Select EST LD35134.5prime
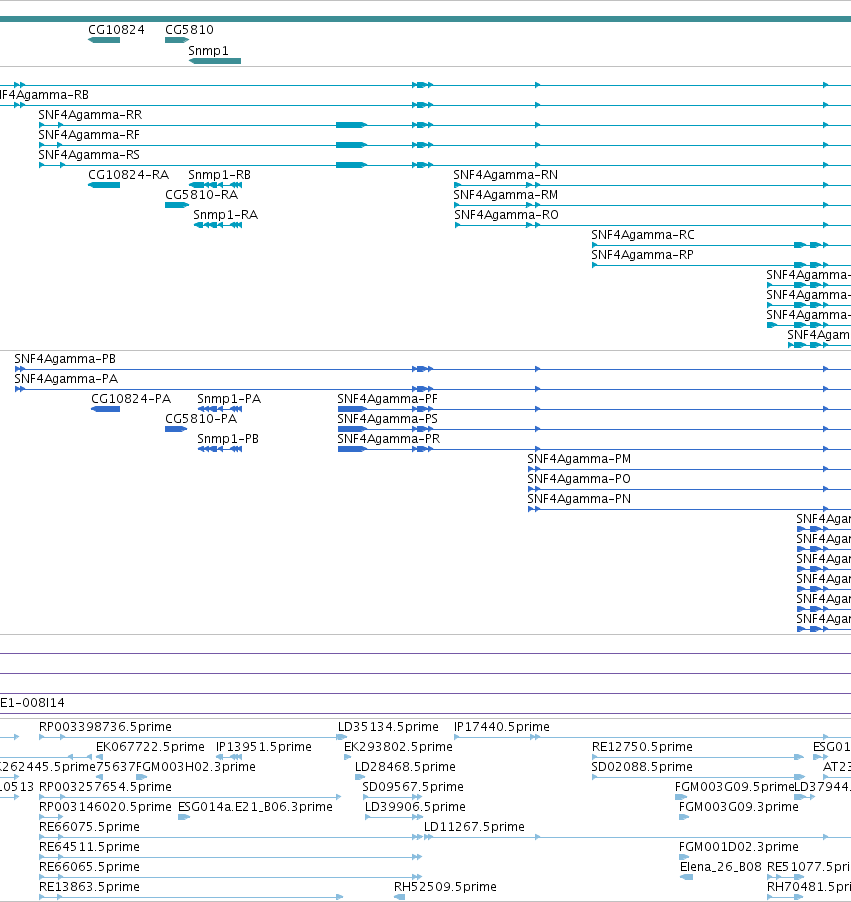The height and width of the screenshot is (902, 851). tap(388, 727)
